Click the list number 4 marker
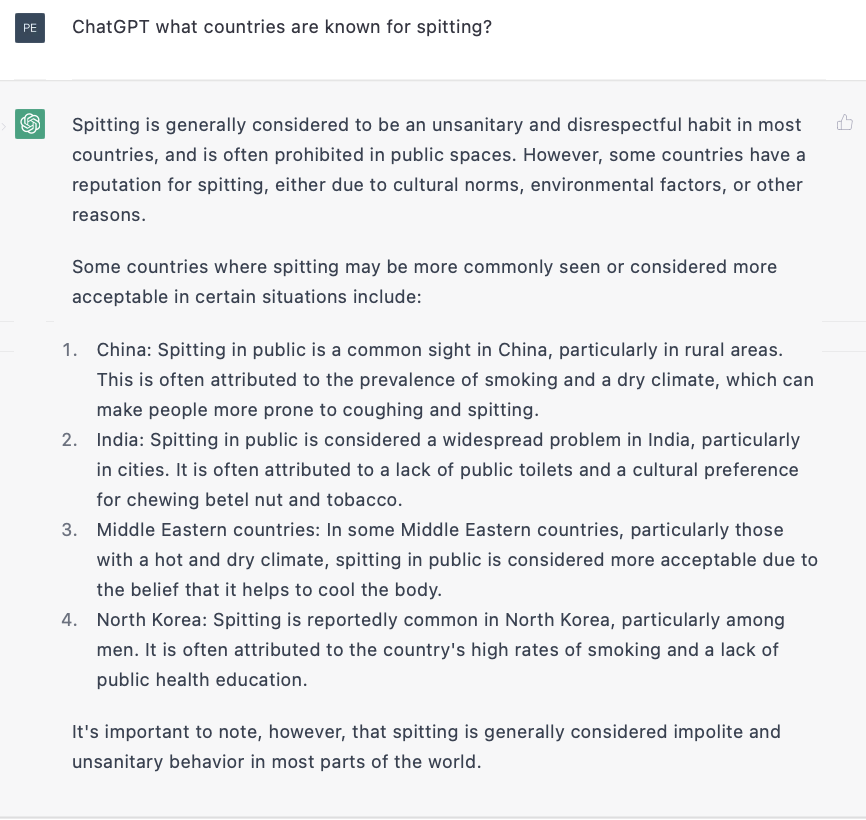This screenshot has width=866, height=820. (70, 620)
